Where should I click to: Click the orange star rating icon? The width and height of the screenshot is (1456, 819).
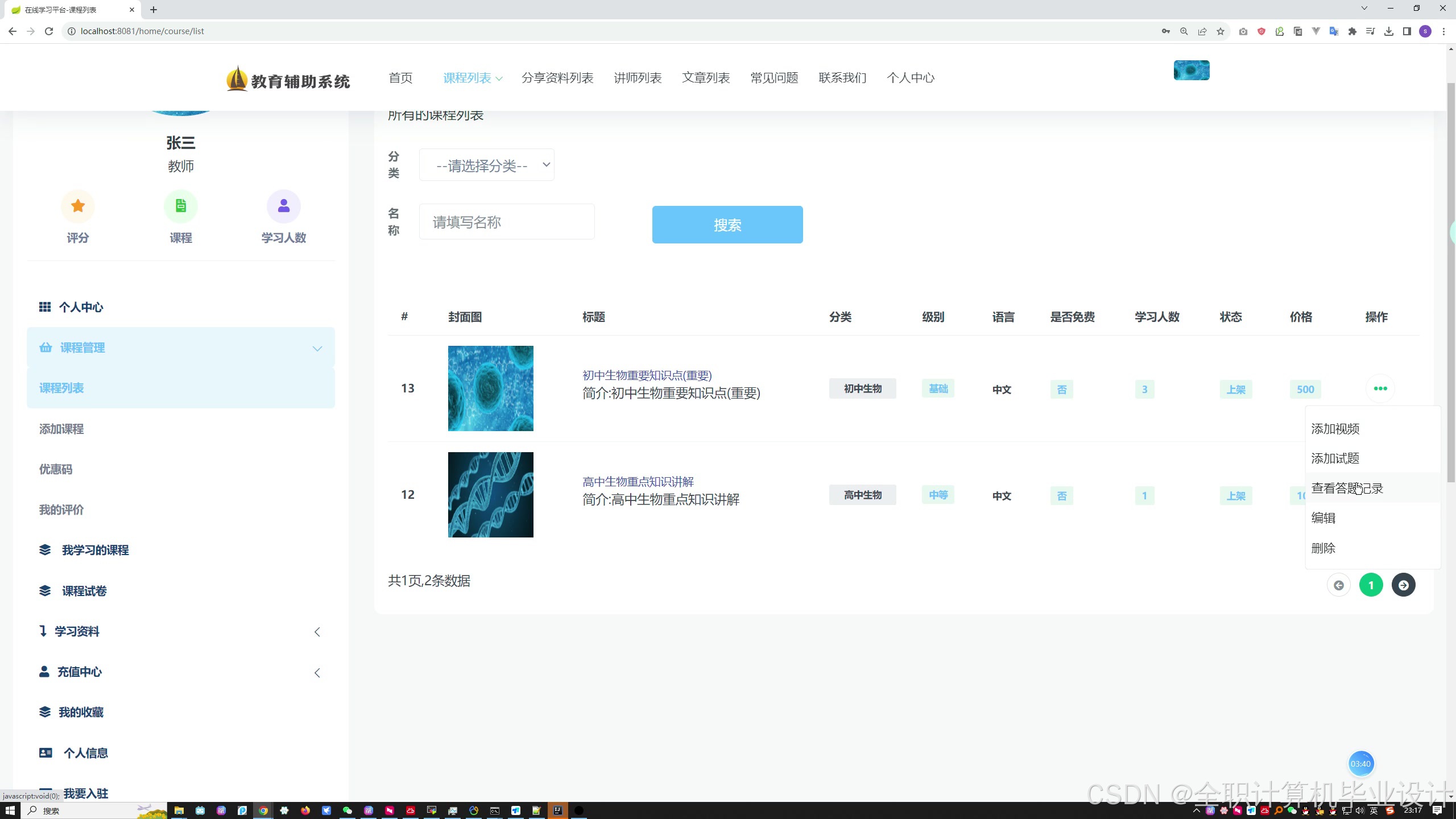pyautogui.click(x=78, y=206)
